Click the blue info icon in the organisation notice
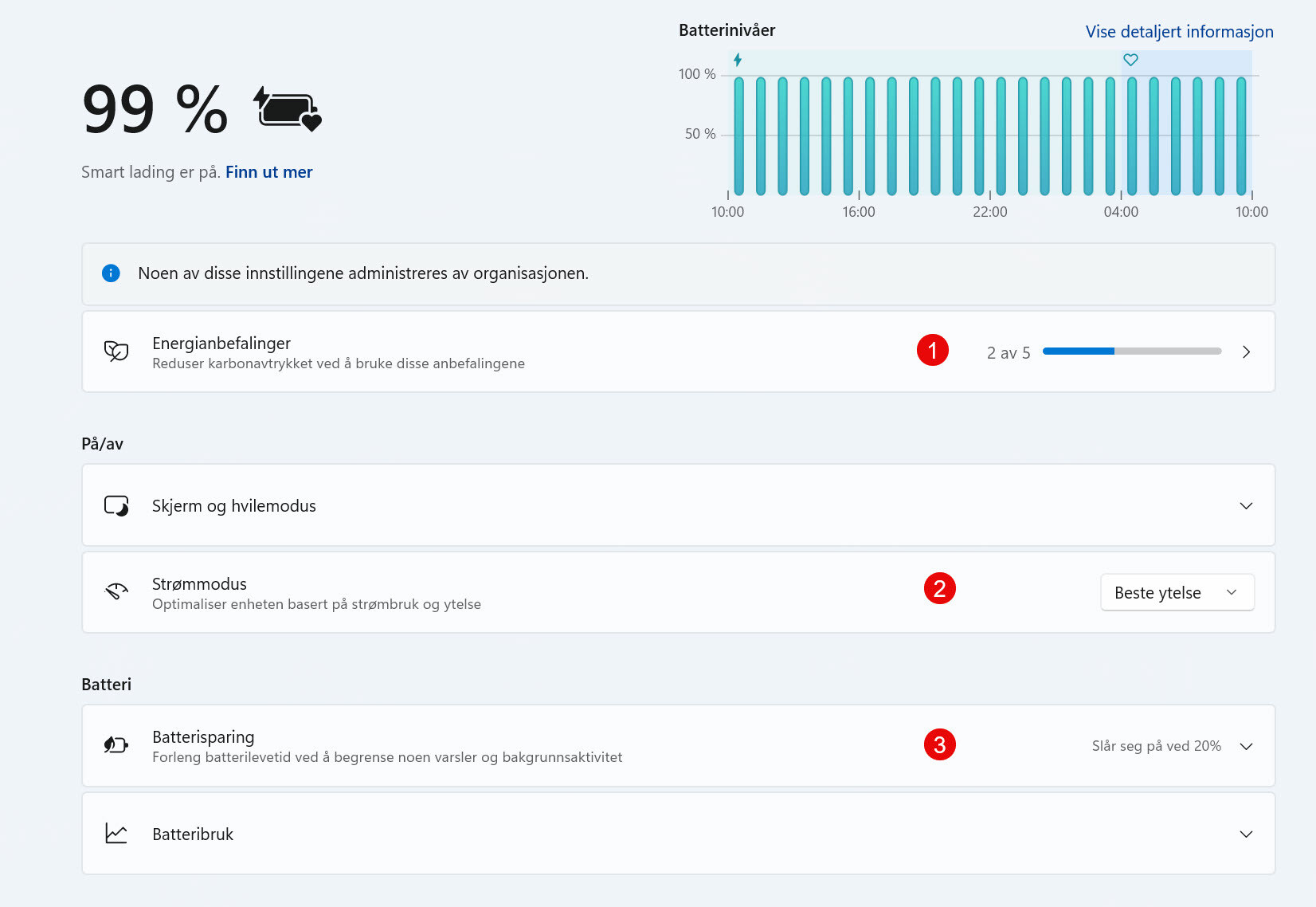 [111, 273]
